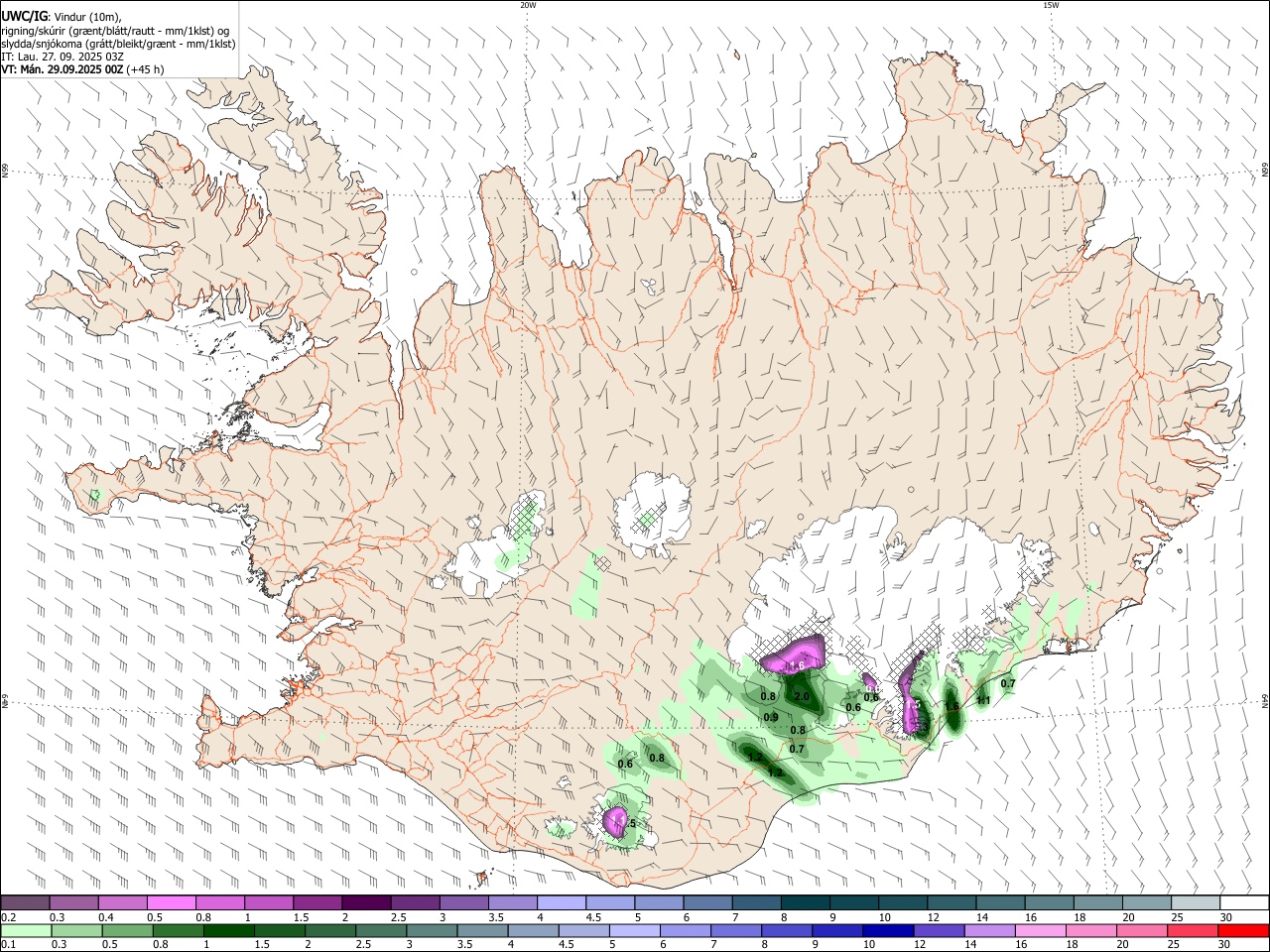Screen dimensions: 1270x952
Task: Select the white 30 swatch in the snow legend row
Action: point(1244,903)
